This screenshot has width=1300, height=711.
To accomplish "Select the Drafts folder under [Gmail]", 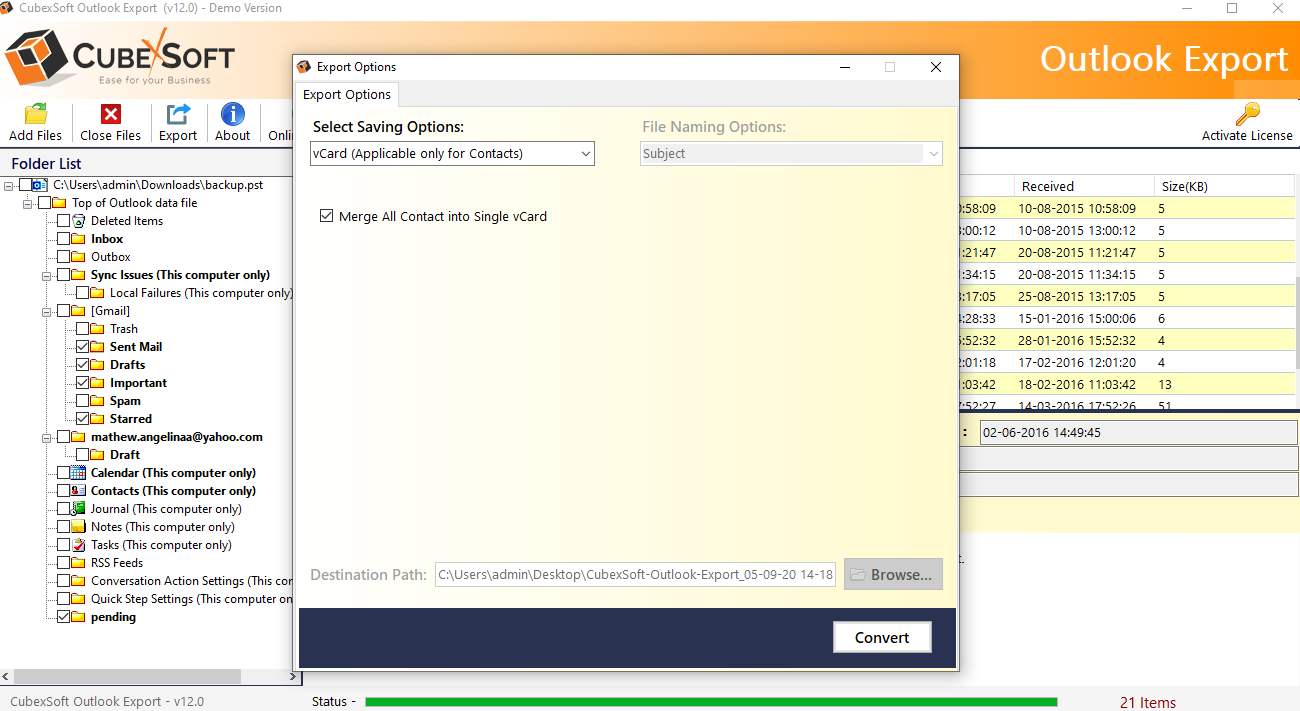I will click(128, 365).
